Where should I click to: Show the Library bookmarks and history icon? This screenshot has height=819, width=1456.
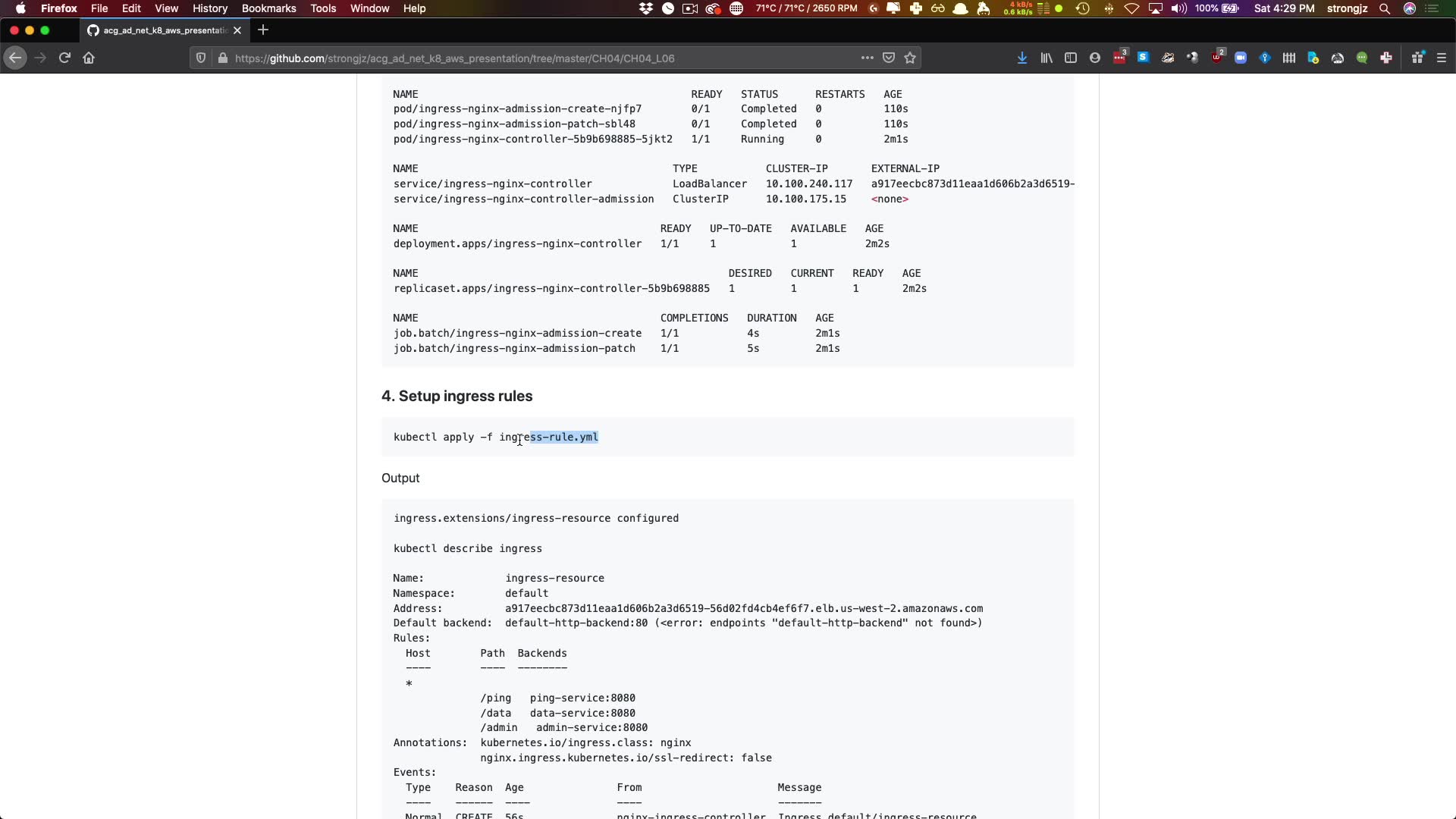pos(1046,58)
